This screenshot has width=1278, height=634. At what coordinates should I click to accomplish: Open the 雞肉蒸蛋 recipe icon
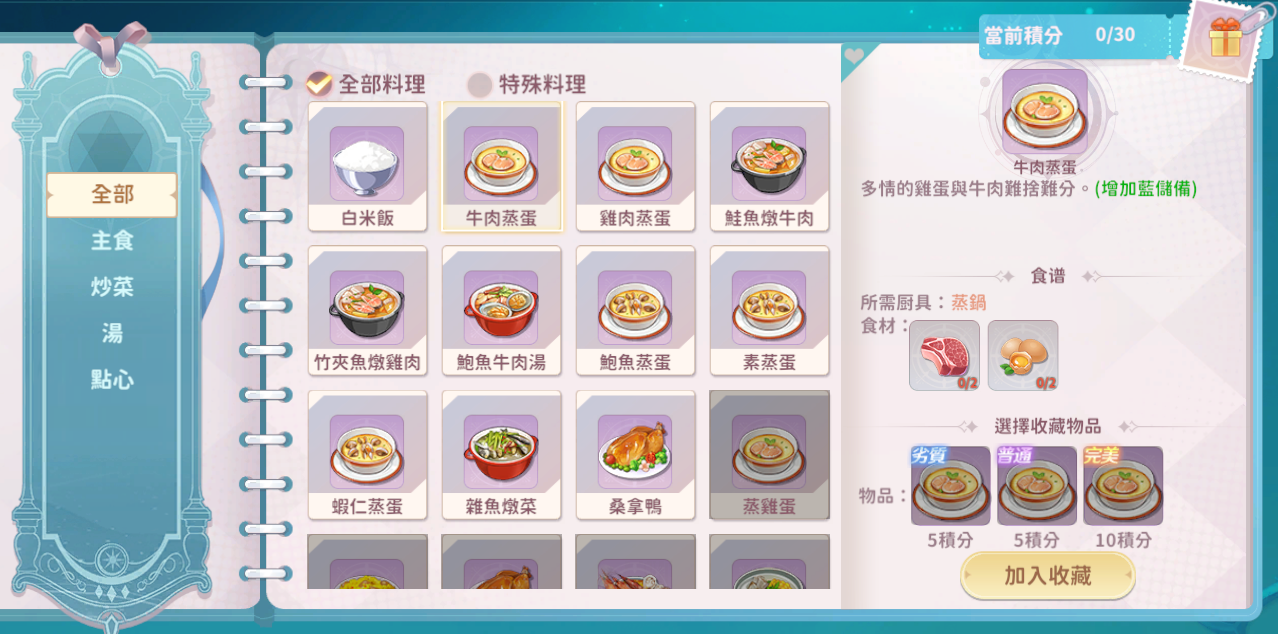point(635,166)
